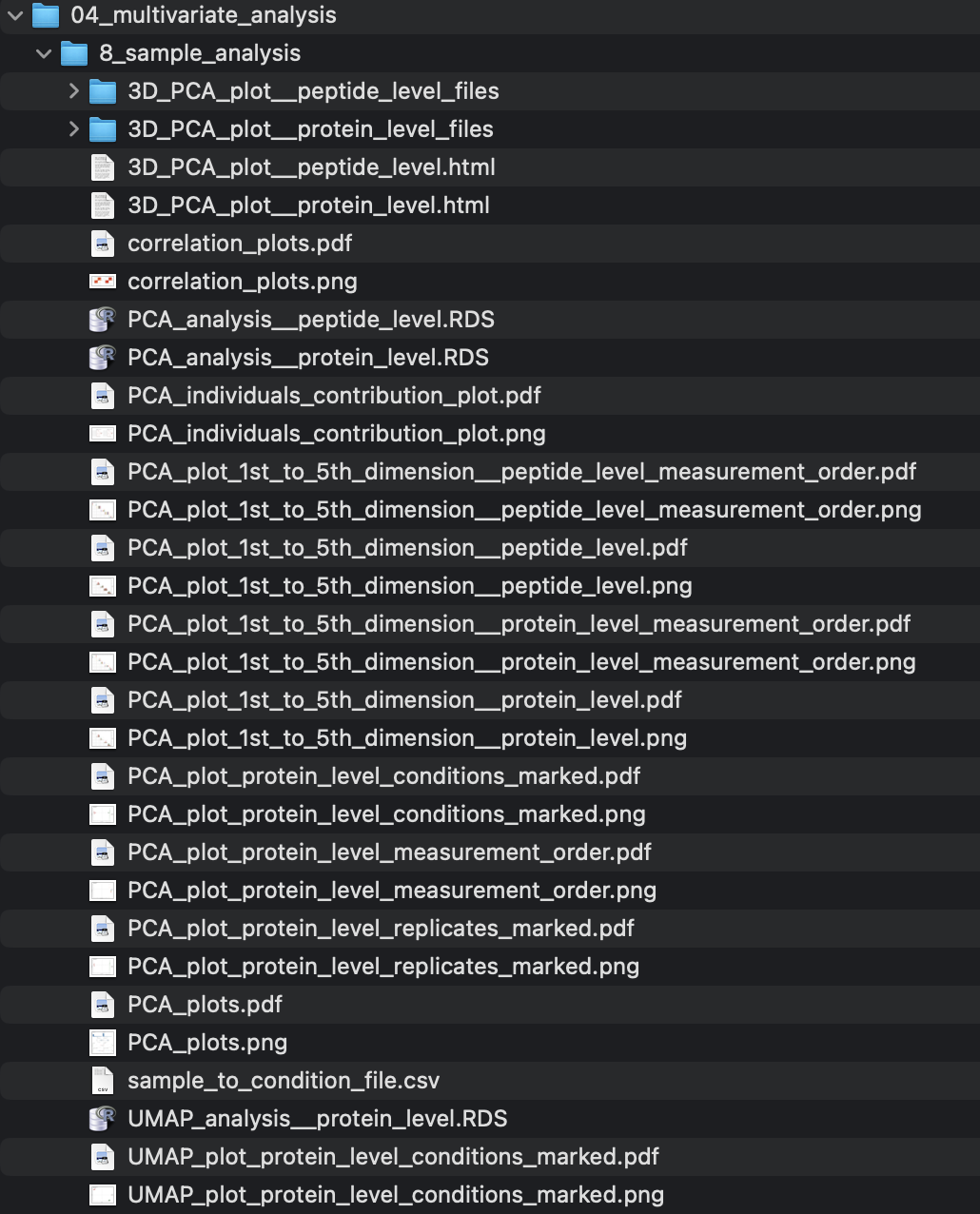Click UMAP_plot_protein_level_conditions_marked.png thumbnail
Image resolution: width=980 pixels, height=1214 pixels.
click(103, 1195)
